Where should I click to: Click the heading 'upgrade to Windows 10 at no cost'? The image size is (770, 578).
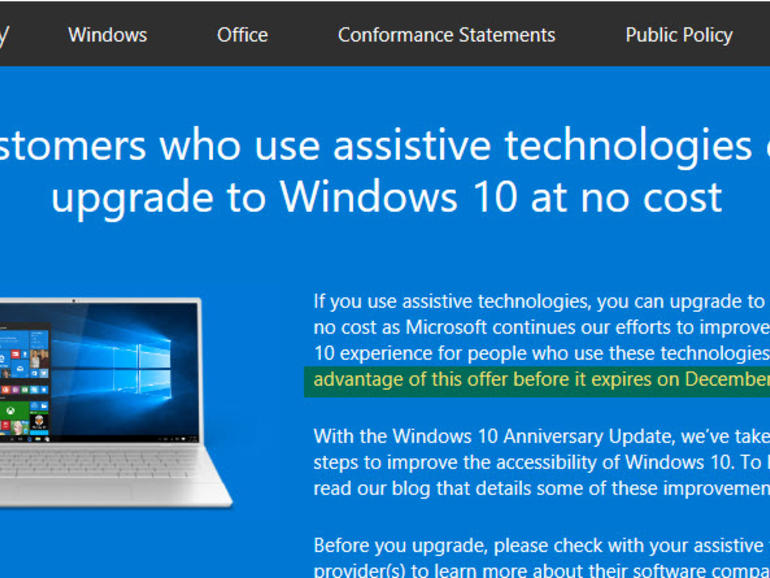tap(386, 197)
